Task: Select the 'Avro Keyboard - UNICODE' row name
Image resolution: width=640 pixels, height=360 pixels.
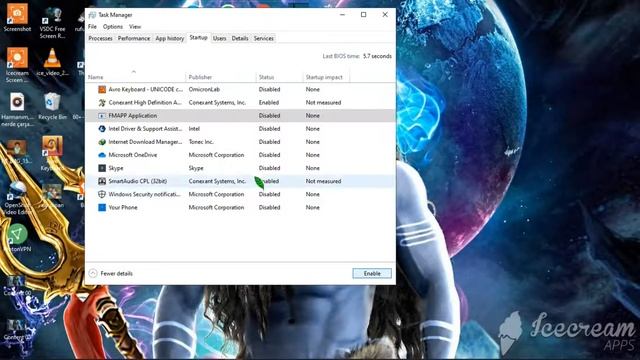Action: tap(146, 89)
